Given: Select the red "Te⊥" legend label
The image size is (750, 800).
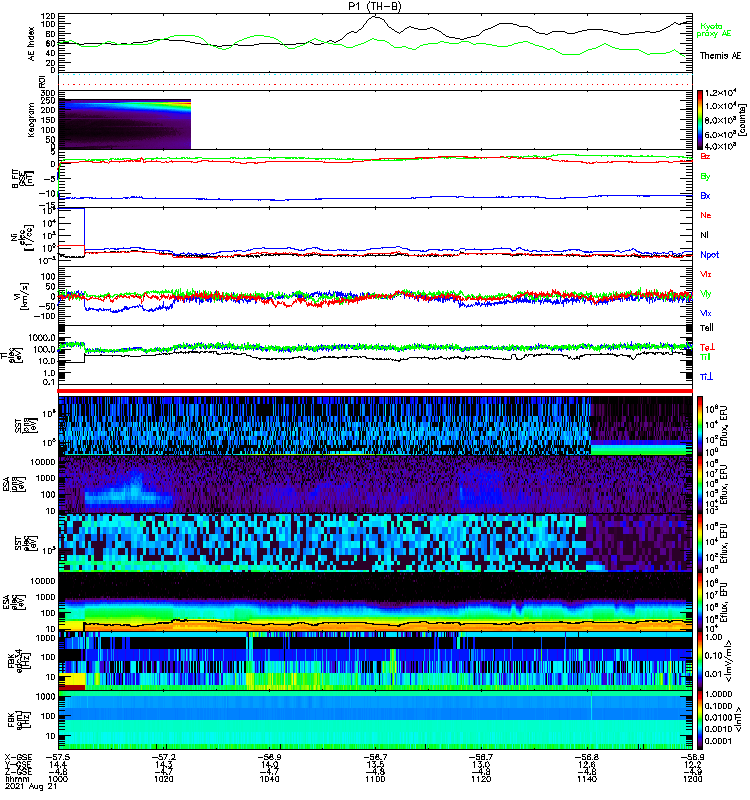Looking at the screenshot, I should pyautogui.click(x=707, y=347).
